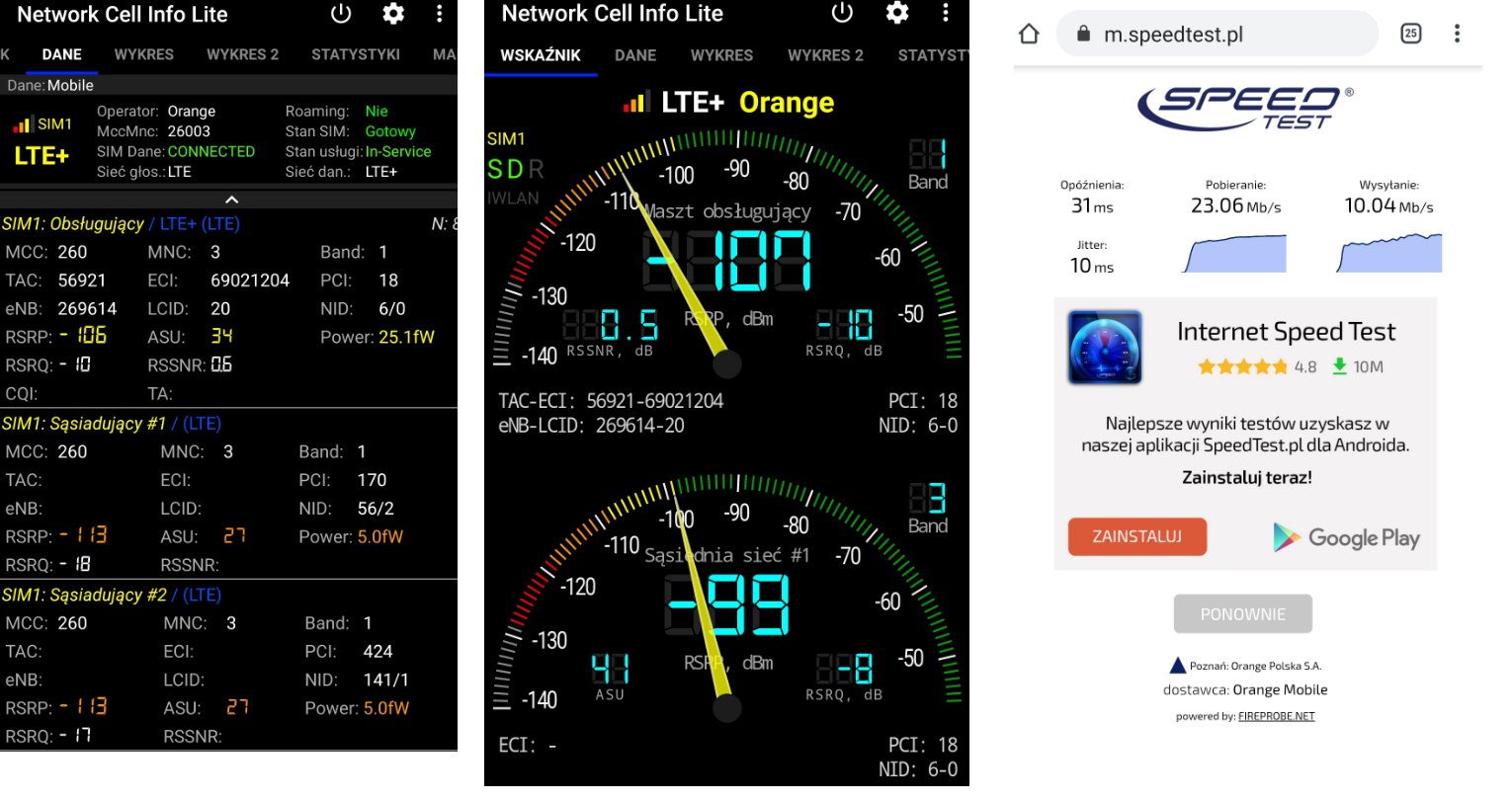This screenshot has width=1512, height=802.
Task: Tap SIM1: Obsługujący section header
Action: tap(121, 224)
